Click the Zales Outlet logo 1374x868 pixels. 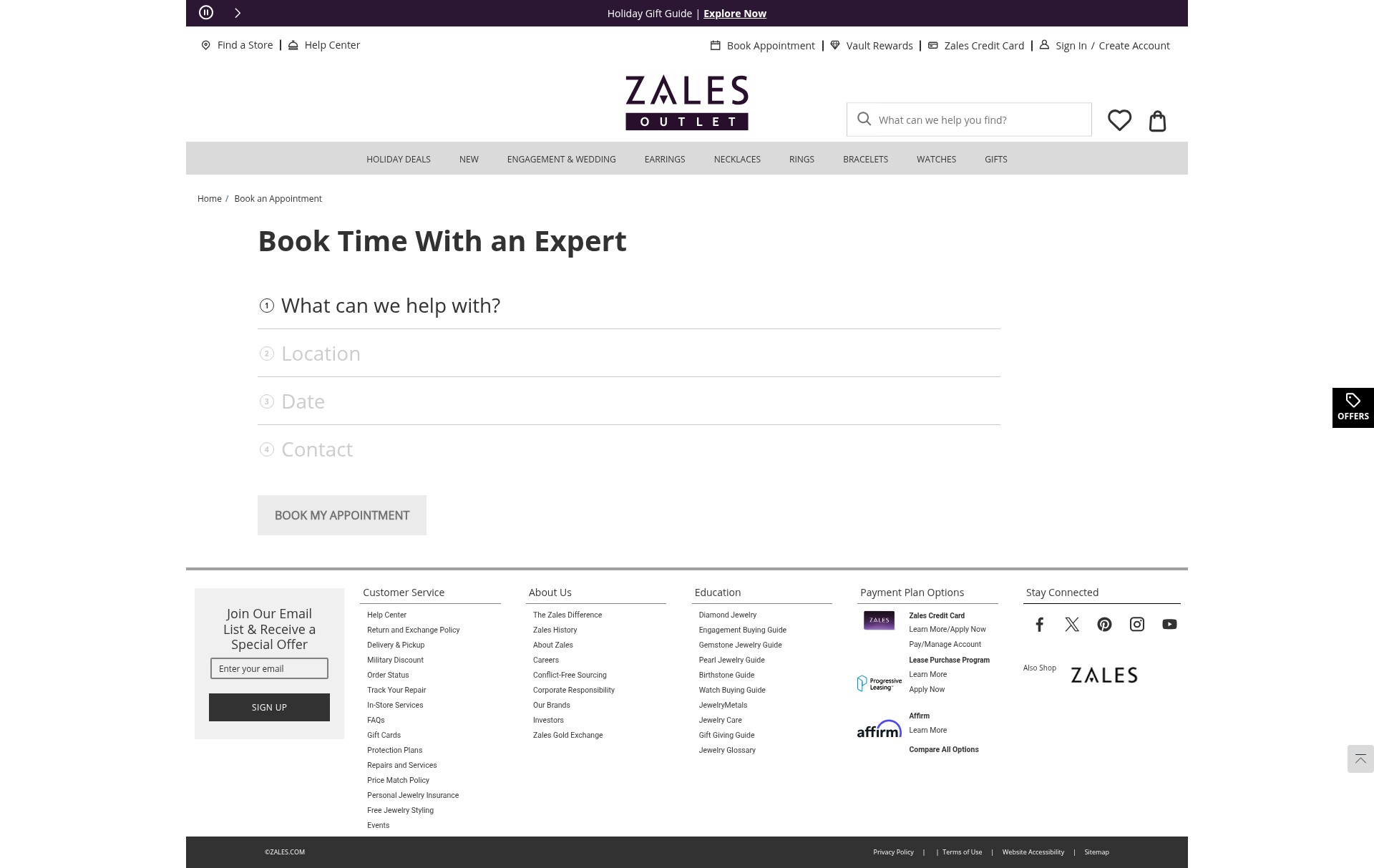[687, 102]
